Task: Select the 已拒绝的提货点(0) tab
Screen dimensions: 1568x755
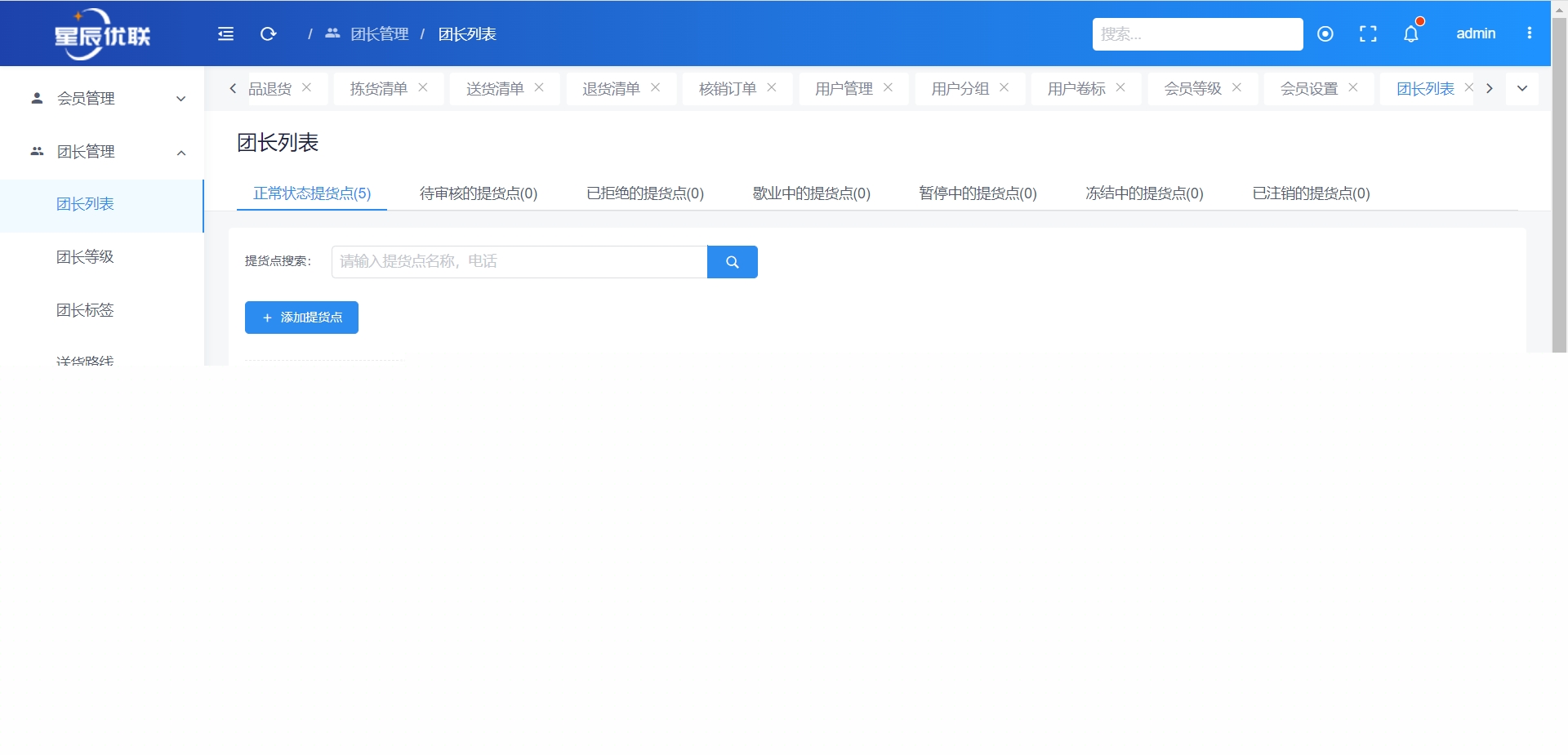Action: tap(645, 193)
